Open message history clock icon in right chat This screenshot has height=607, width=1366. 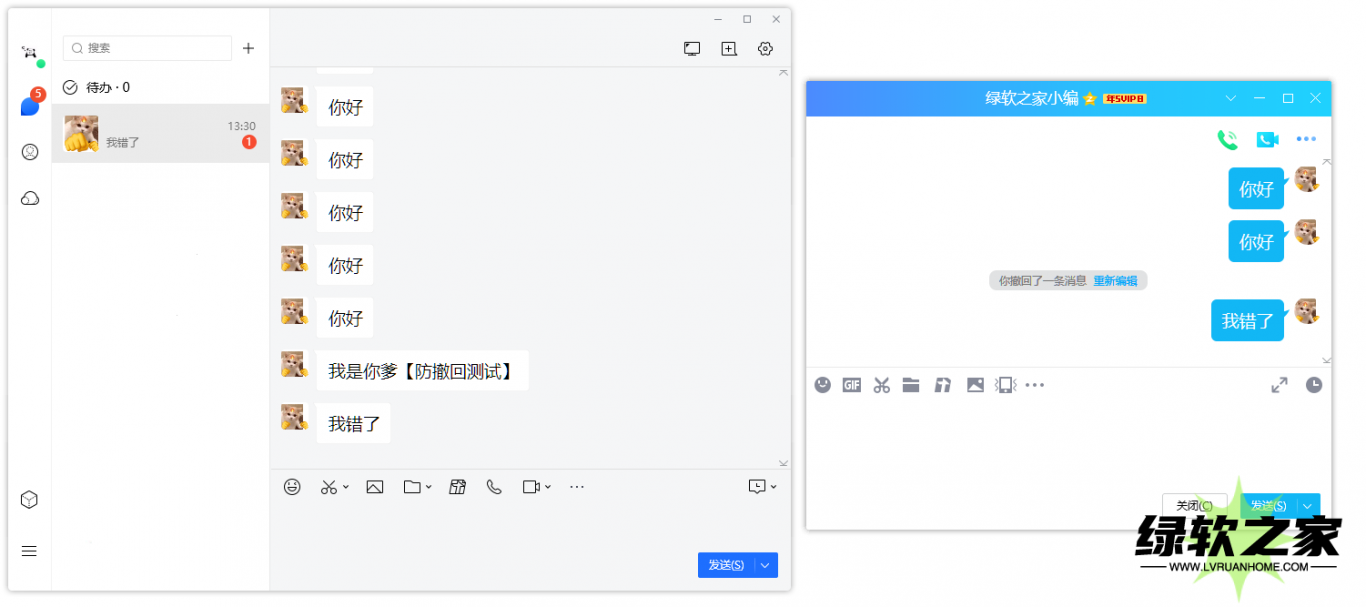point(1313,385)
